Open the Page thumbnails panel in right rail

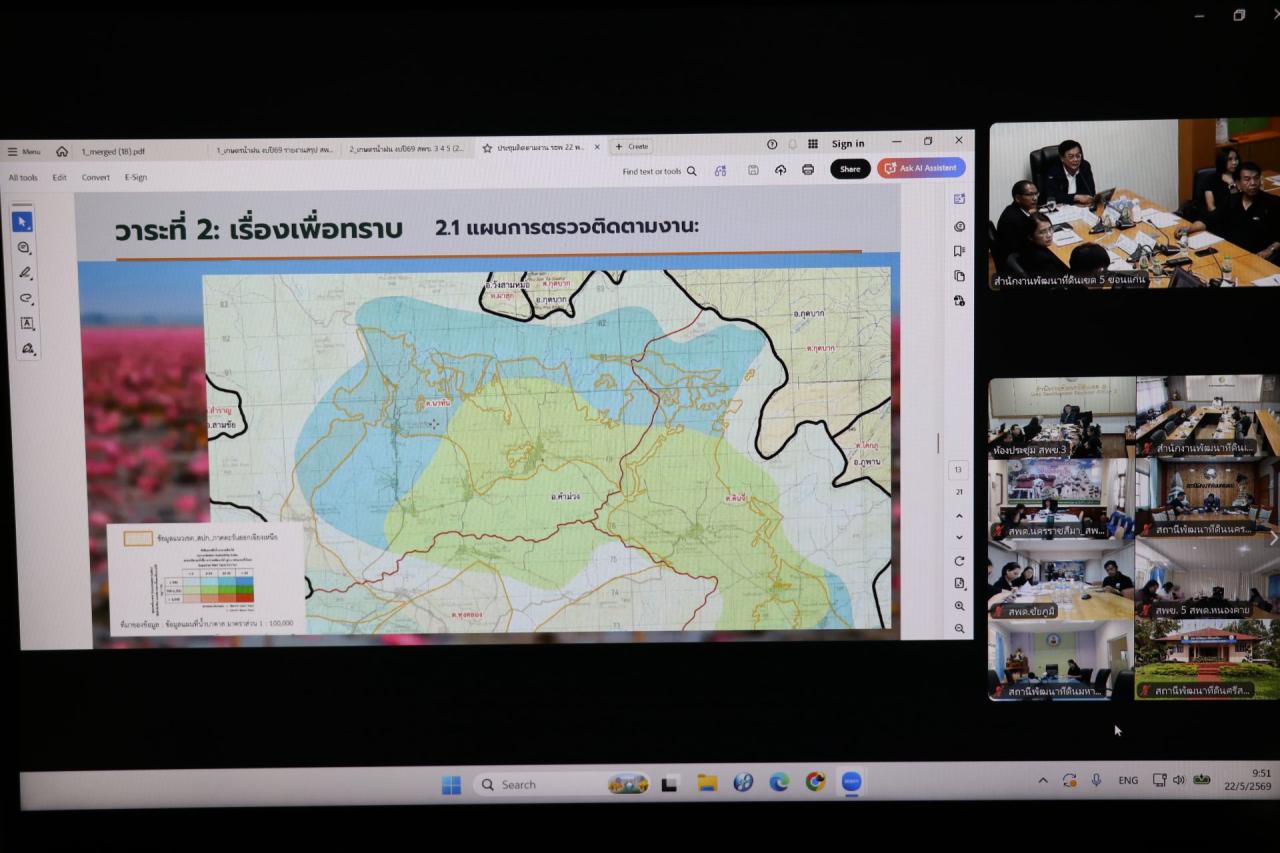click(960, 276)
